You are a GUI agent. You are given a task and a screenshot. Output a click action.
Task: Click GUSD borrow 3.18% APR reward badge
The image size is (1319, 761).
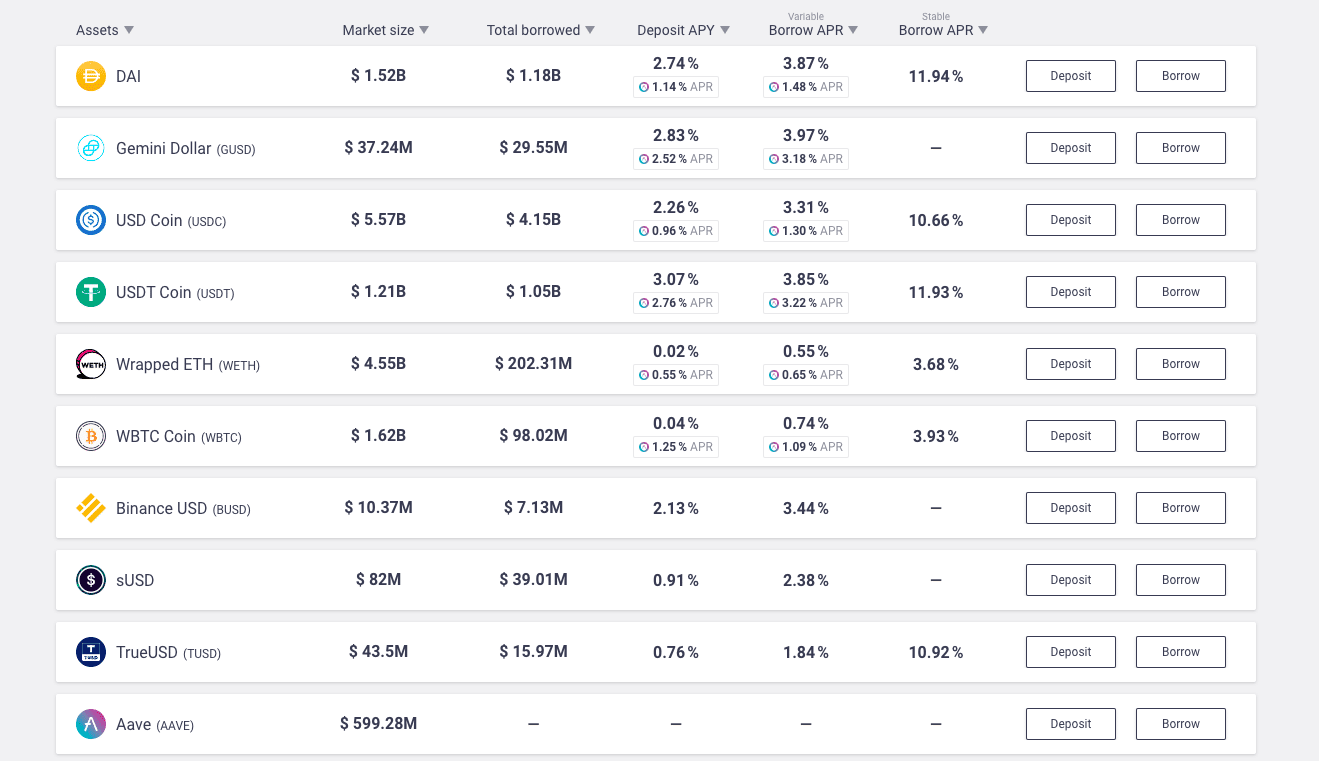pyautogui.click(x=806, y=159)
